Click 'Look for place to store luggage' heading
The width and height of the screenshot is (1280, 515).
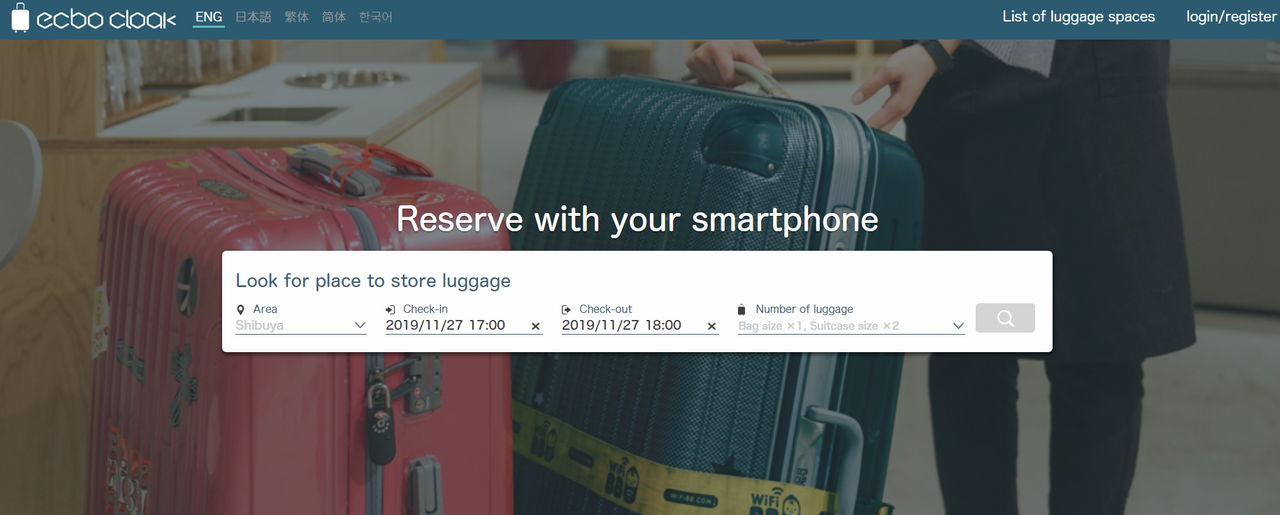(373, 281)
